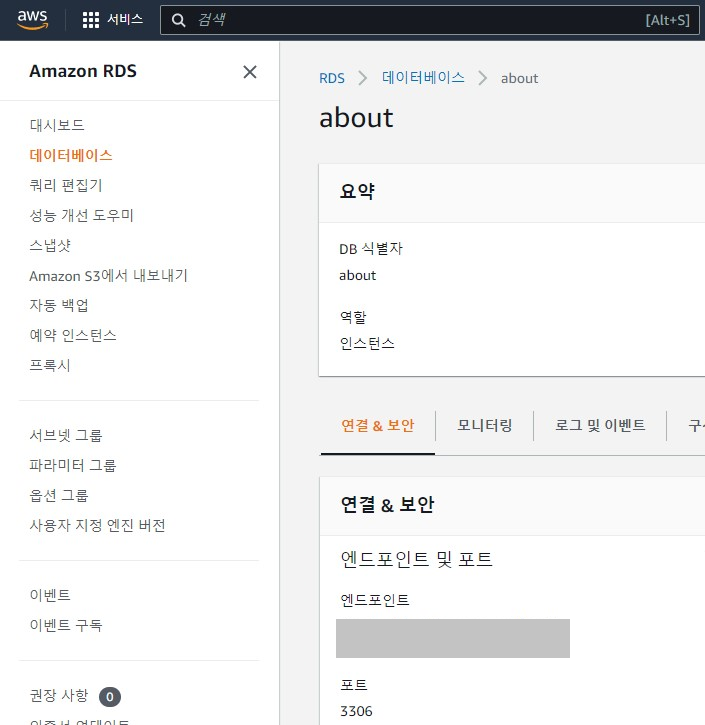This screenshot has height=725, width=705.
Task: Switch to 로그 및 이벤트 tab
Action: point(600,425)
